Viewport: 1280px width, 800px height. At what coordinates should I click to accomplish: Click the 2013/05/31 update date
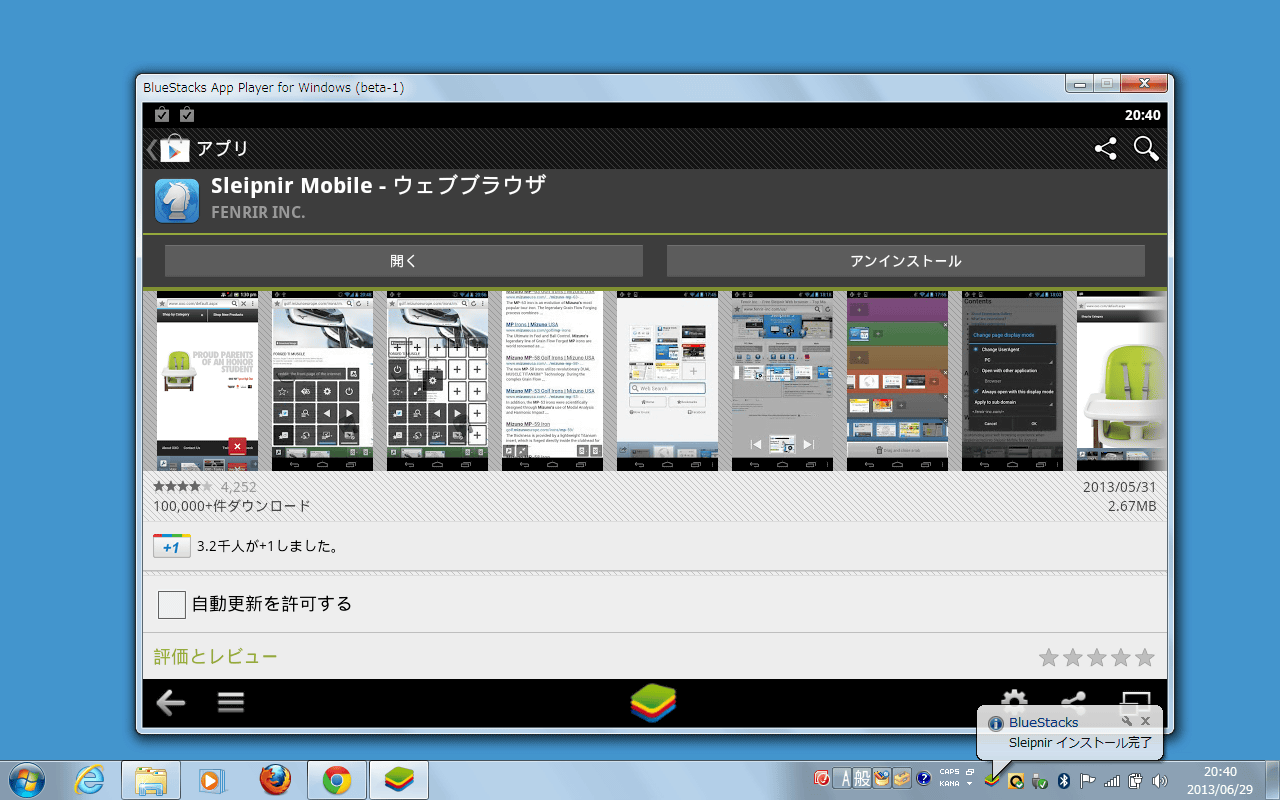(1119, 487)
